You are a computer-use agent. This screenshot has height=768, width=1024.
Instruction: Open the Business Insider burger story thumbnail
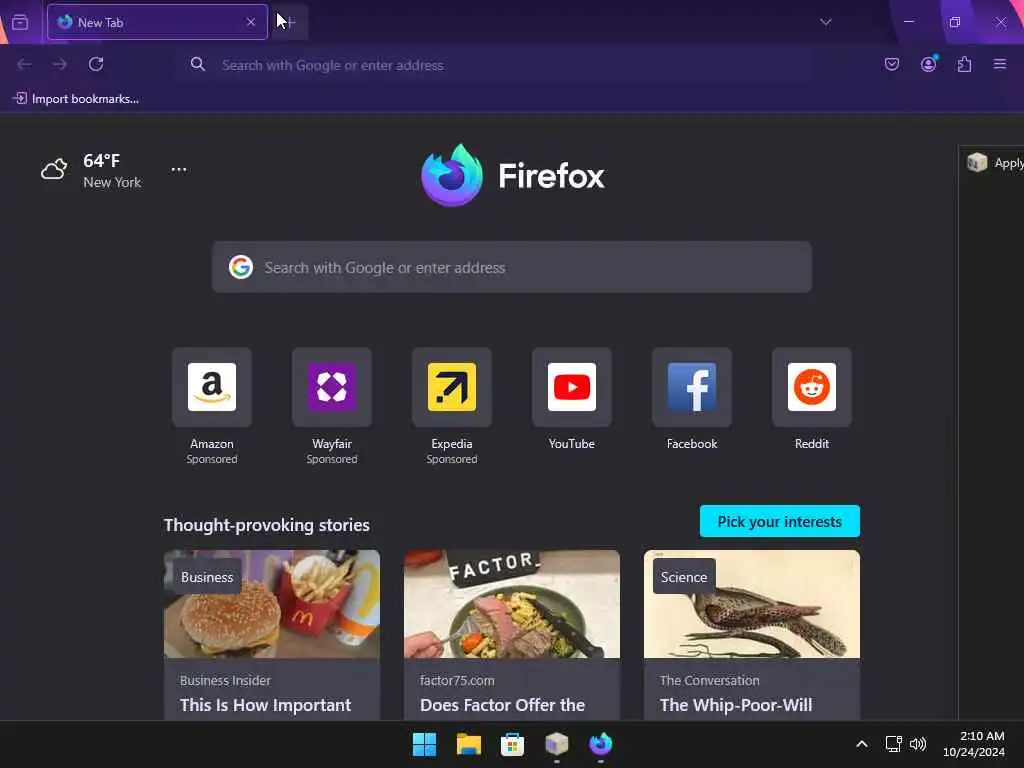(x=272, y=604)
